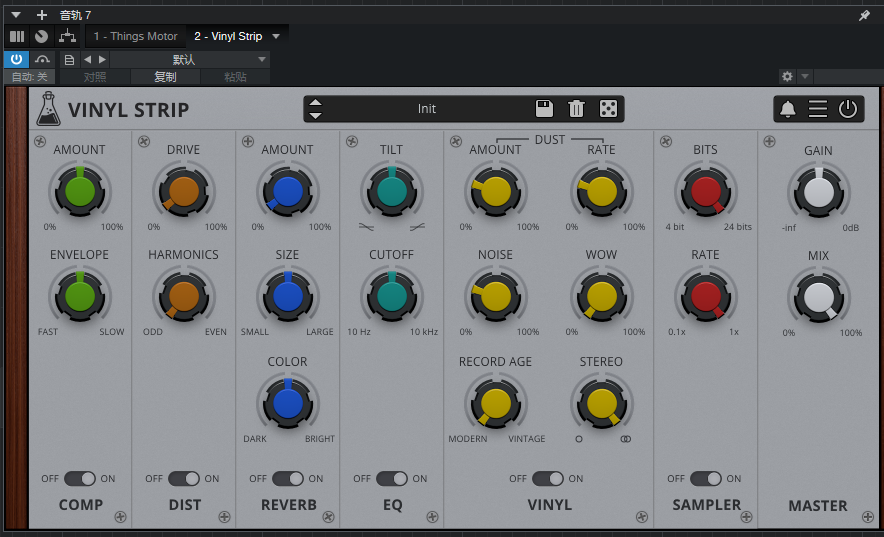
Task: Toggle the blue plugin bypass power button
Action: pyautogui.click(x=16, y=59)
